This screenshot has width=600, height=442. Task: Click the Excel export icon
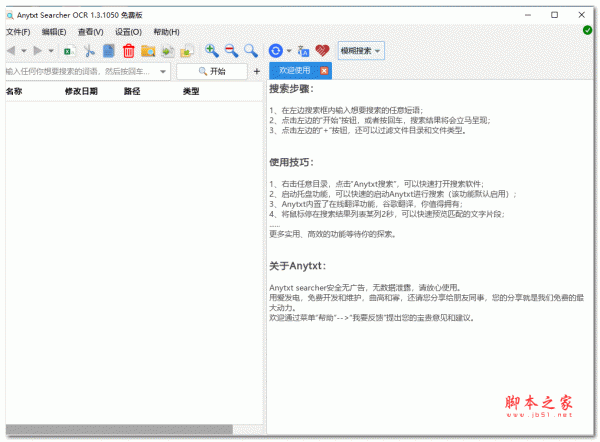(69, 51)
